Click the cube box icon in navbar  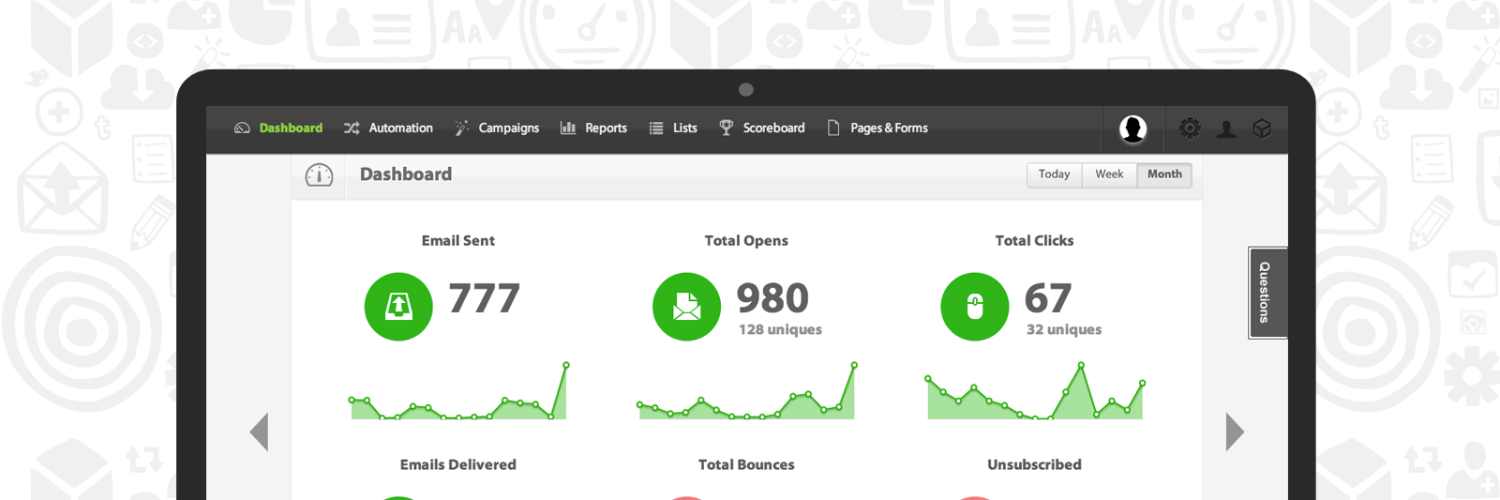1262,128
